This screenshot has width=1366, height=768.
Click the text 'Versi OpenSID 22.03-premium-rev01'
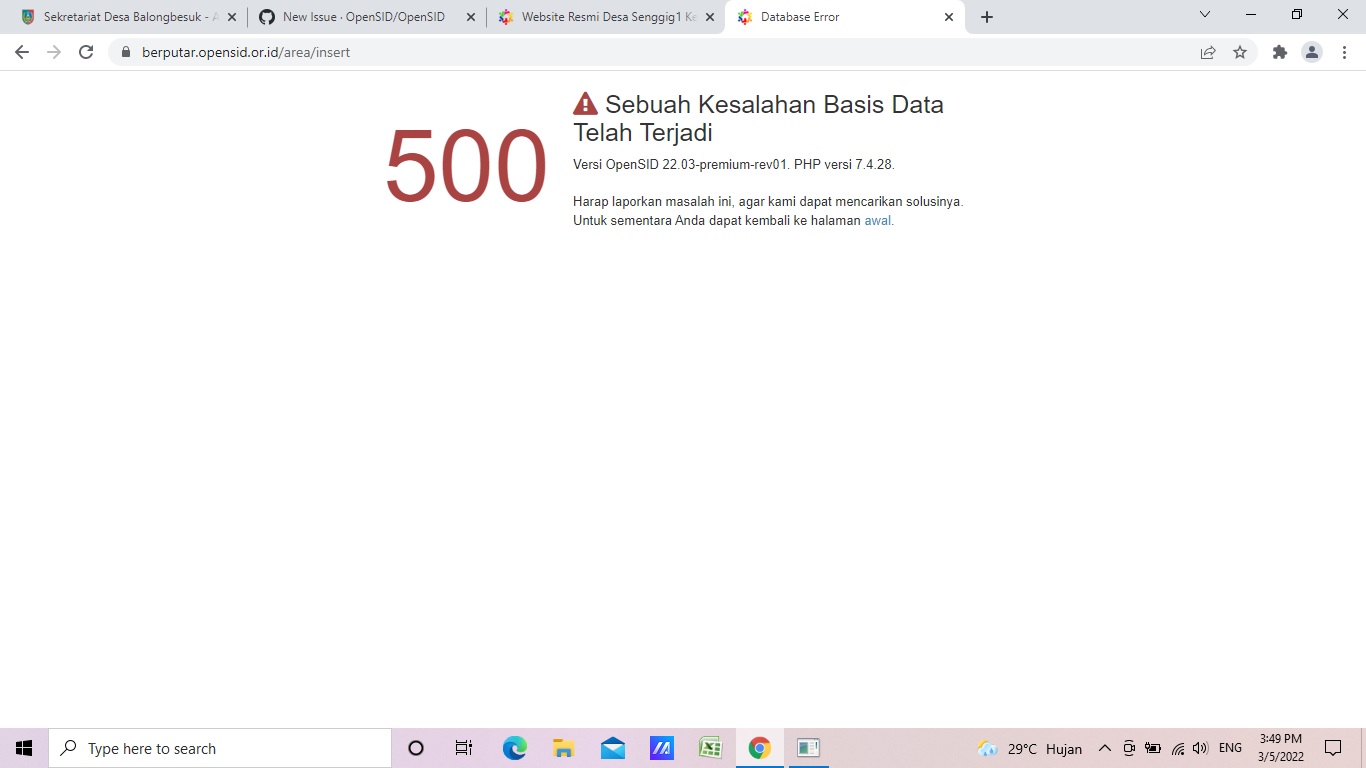[x=681, y=164]
